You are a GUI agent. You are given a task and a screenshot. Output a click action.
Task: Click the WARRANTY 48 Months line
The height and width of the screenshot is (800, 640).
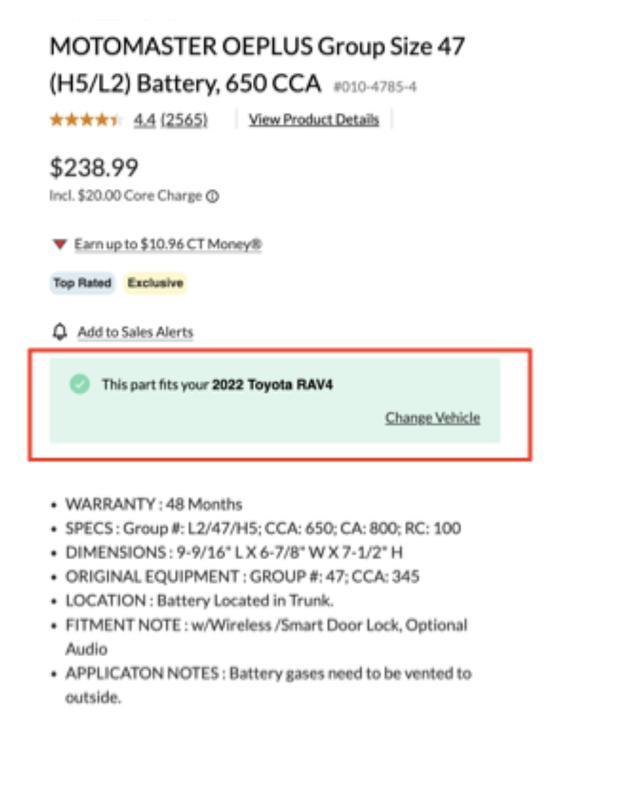pyautogui.click(x=153, y=504)
